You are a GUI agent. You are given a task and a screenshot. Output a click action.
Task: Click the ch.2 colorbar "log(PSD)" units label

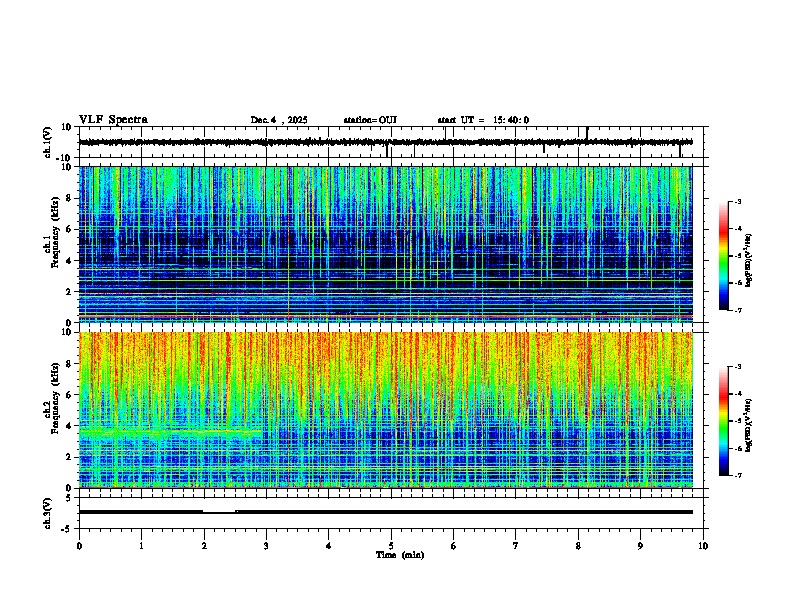pyautogui.click(x=749, y=425)
